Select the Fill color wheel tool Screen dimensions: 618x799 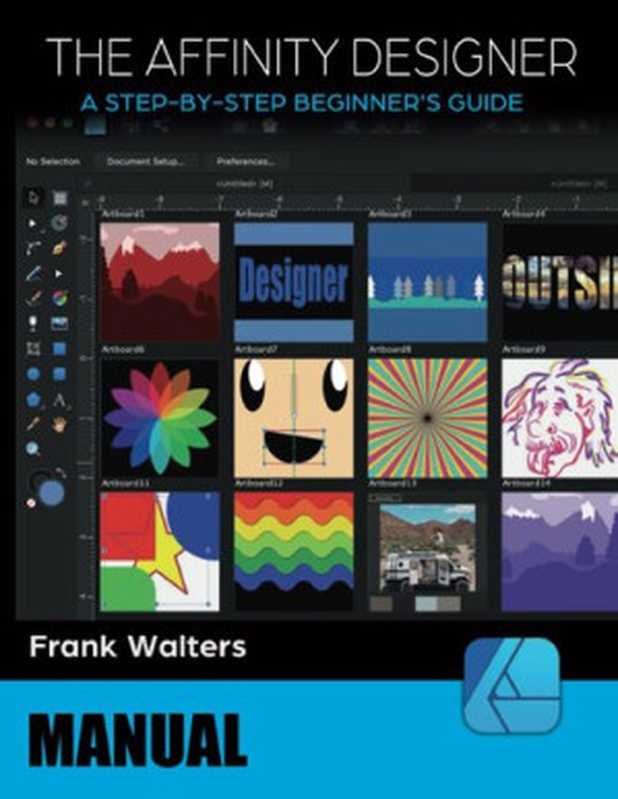coord(60,298)
